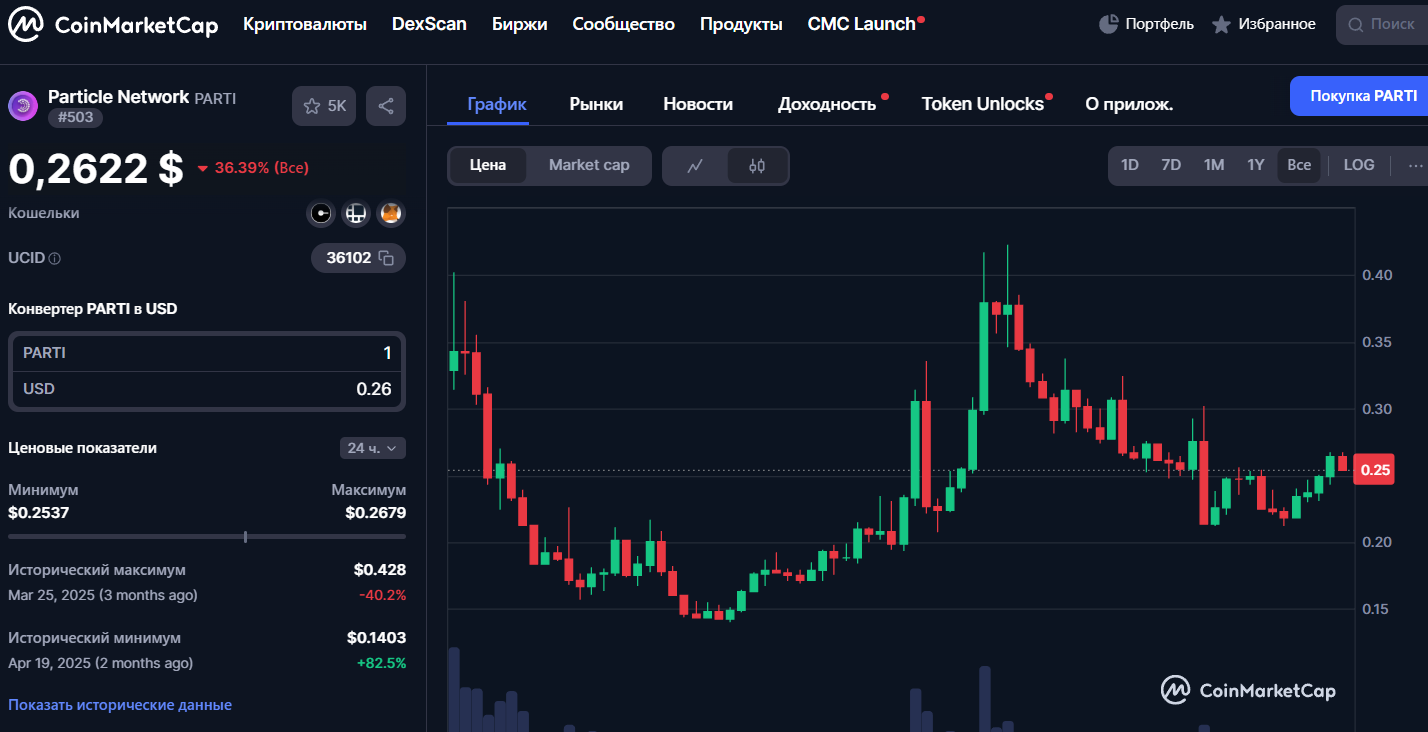Click the search magnifier icon

tap(1356, 24)
